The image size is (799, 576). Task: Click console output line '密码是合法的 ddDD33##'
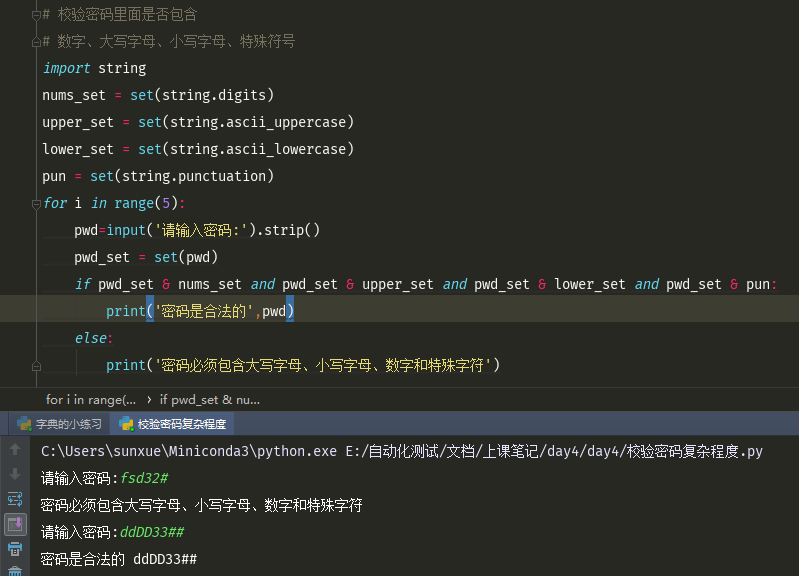click(x=118, y=559)
